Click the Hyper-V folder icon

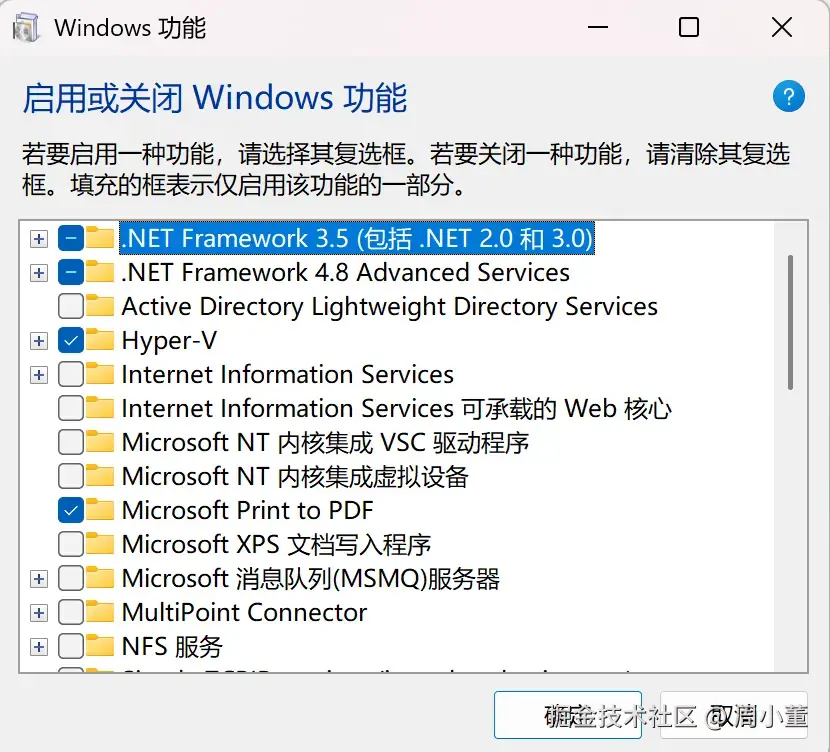click(x=100, y=340)
